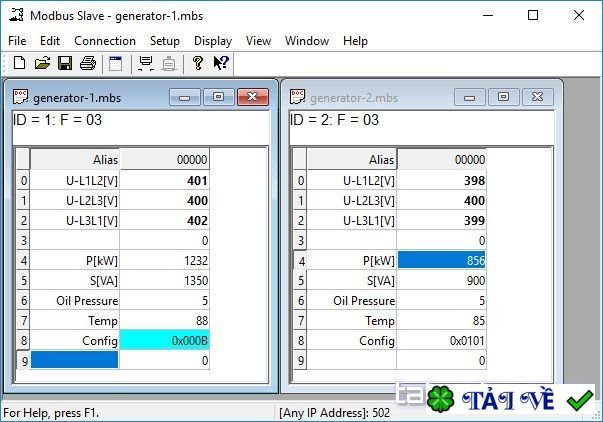Click the "ID = 1: F = 03" text

pyautogui.click(x=57, y=120)
